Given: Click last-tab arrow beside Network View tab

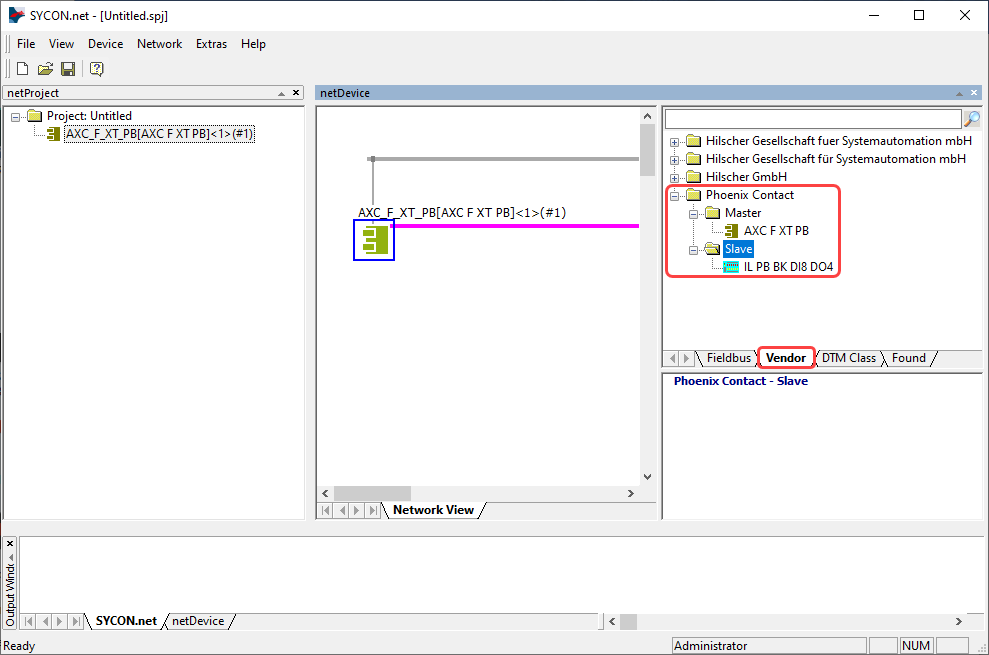Looking at the screenshot, I should (x=373, y=510).
